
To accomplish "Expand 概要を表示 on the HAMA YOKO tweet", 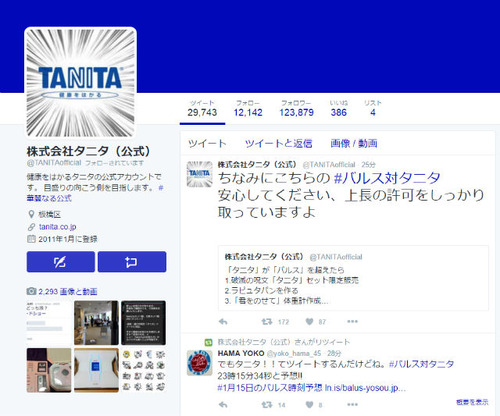I will 472,402.
